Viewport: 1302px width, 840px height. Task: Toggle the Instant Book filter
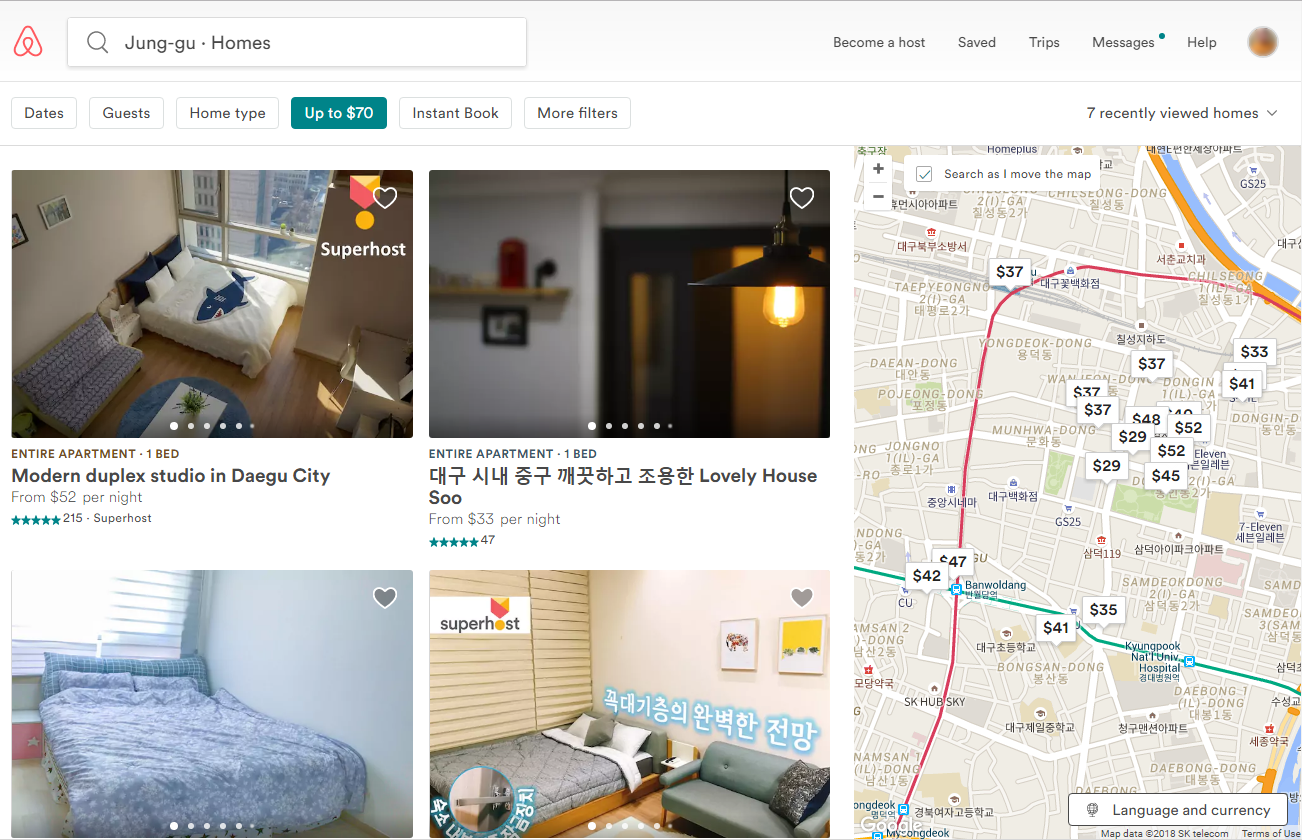point(455,113)
